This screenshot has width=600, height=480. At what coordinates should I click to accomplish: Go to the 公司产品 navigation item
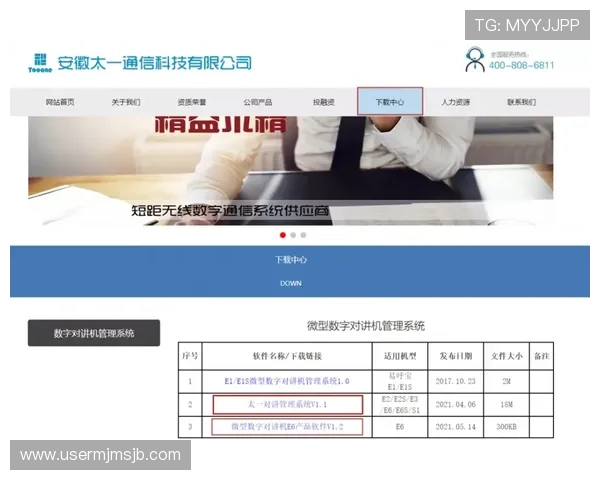pos(258,102)
